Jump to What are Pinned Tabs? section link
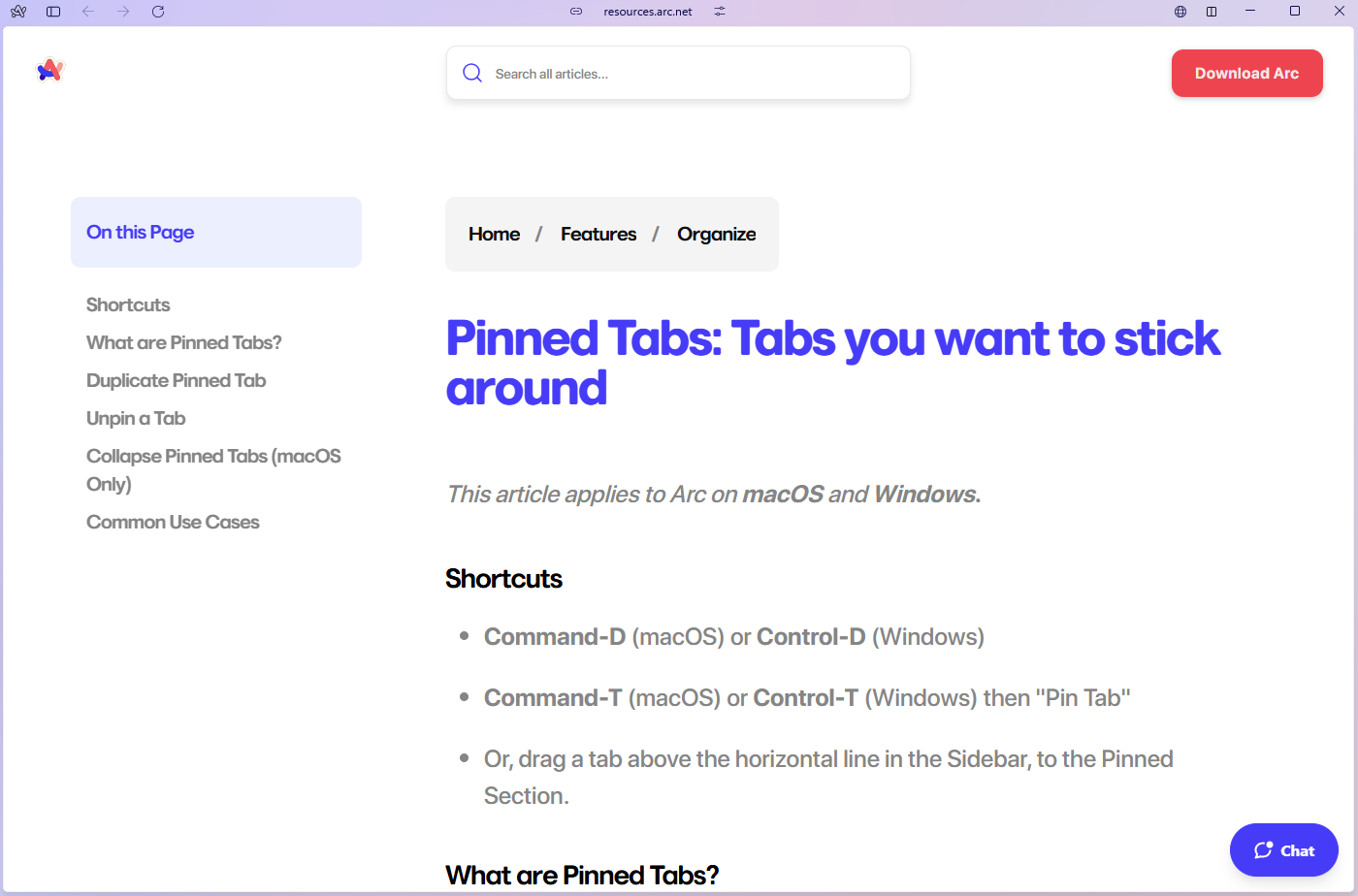The height and width of the screenshot is (896, 1358). tap(184, 342)
